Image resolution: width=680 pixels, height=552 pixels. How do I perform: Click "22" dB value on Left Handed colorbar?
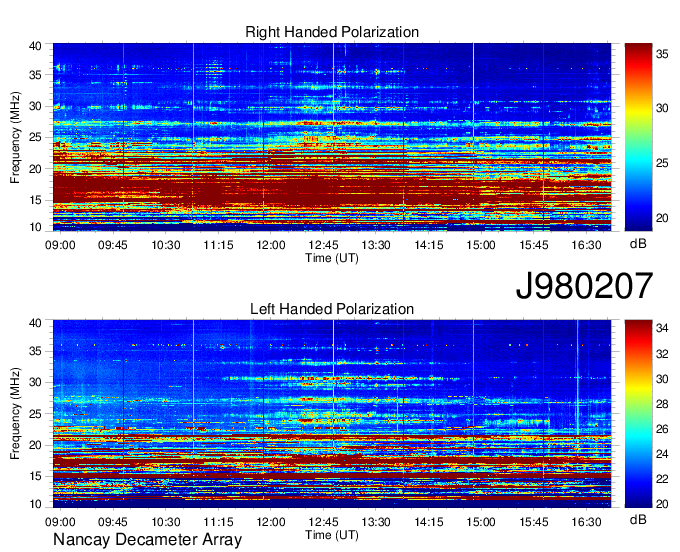[662, 479]
